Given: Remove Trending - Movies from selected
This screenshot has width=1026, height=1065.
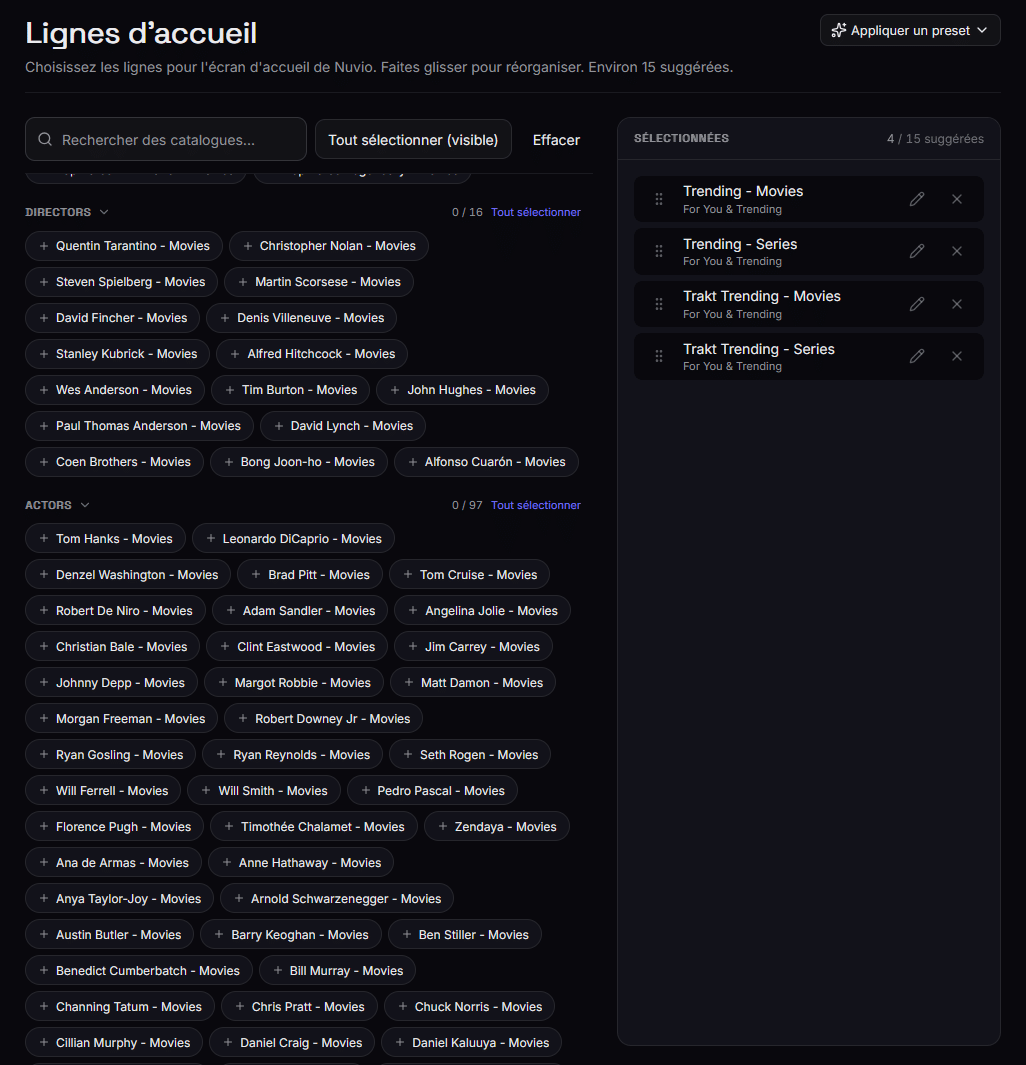Looking at the screenshot, I should point(957,199).
